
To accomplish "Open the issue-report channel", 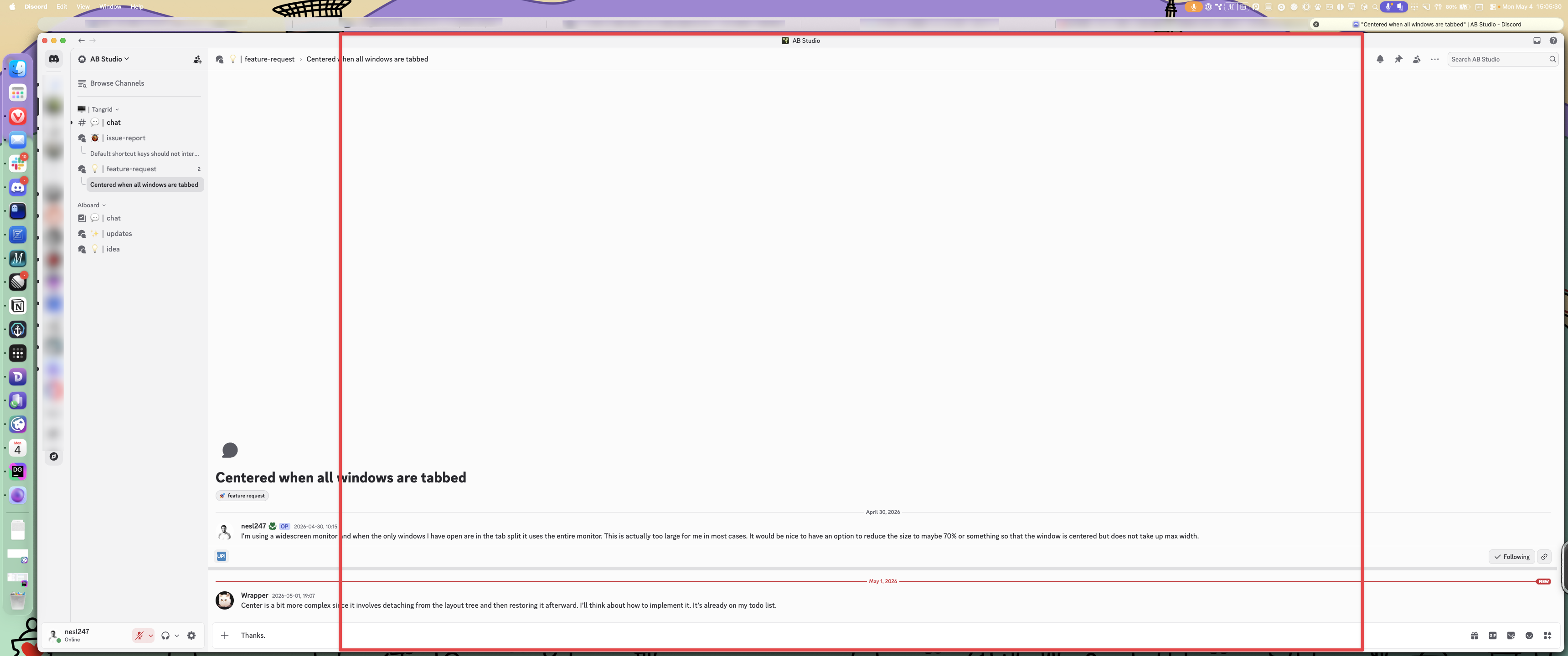I will point(140,138).
